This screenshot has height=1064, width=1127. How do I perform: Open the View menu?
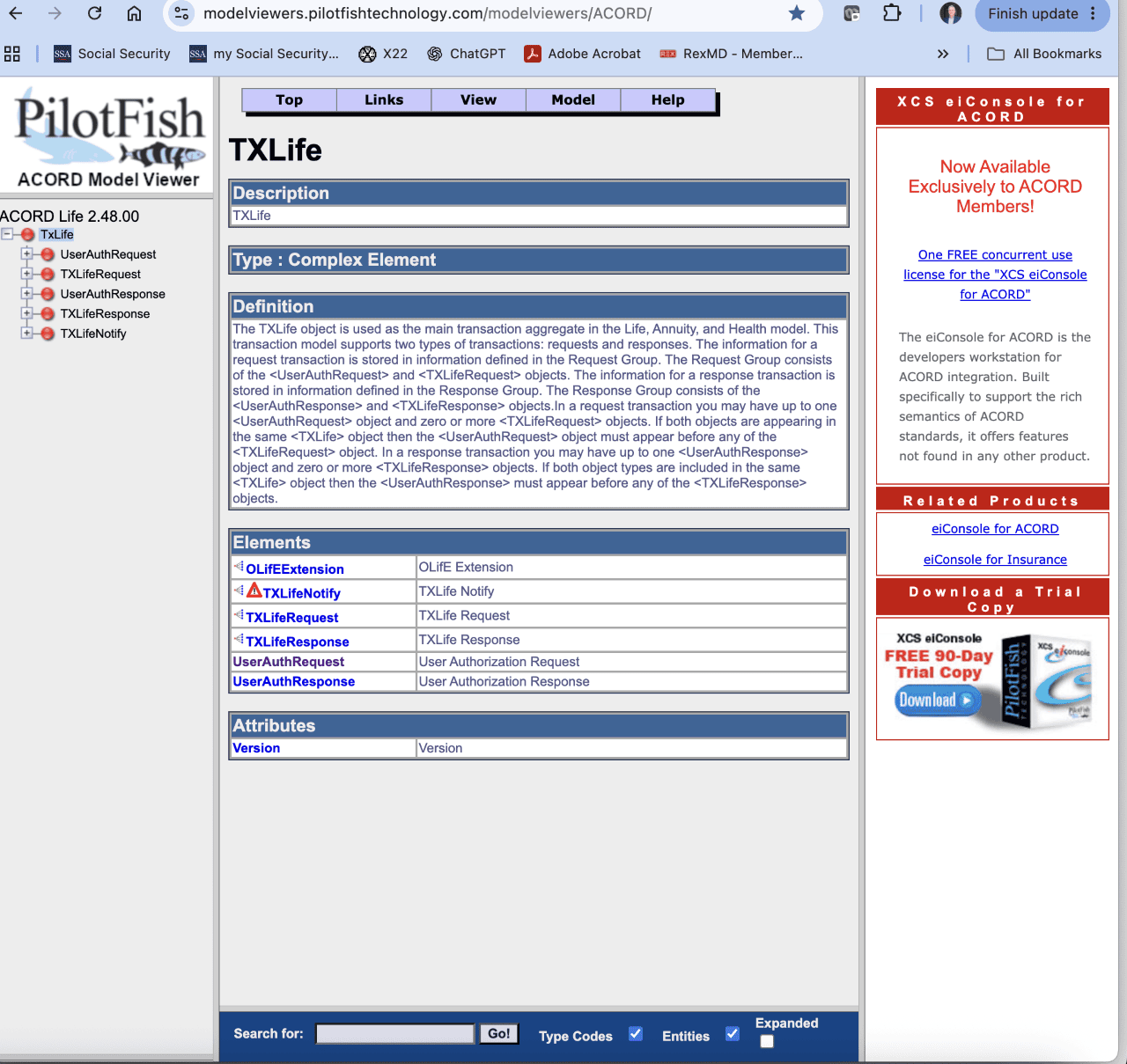pyautogui.click(x=479, y=100)
